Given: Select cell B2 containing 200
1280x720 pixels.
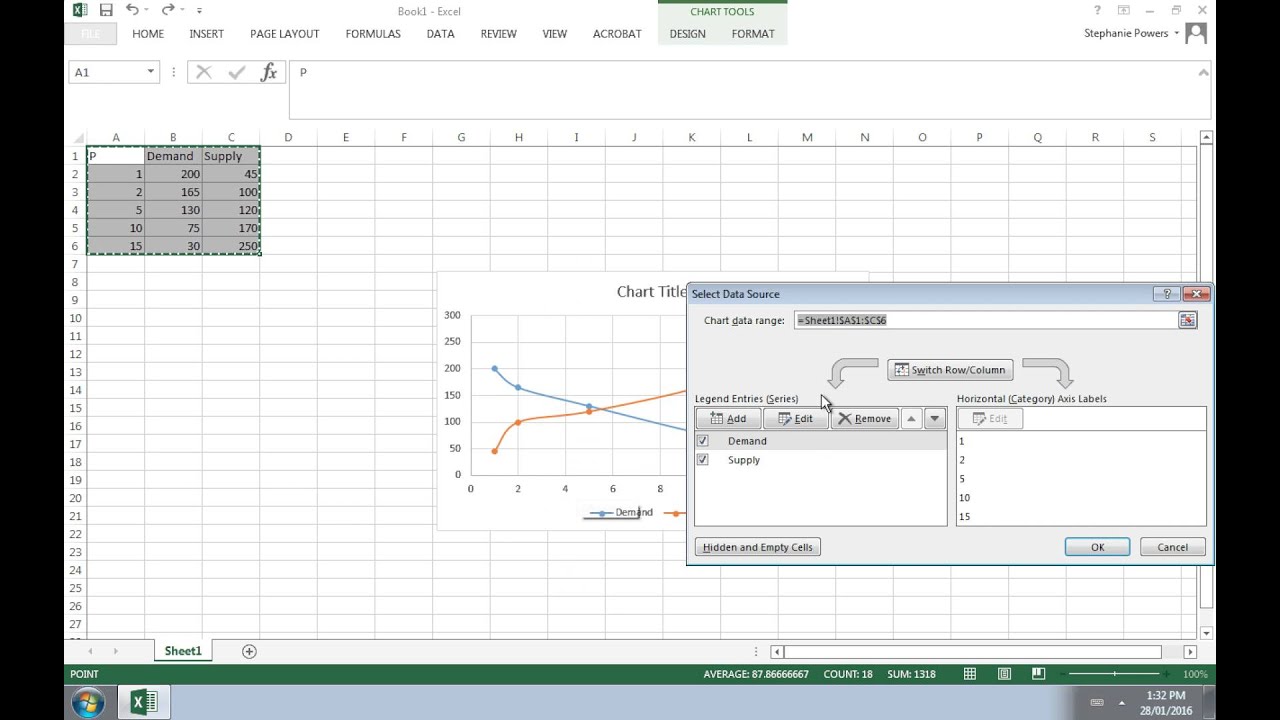Looking at the screenshot, I should tap(173, 174).
